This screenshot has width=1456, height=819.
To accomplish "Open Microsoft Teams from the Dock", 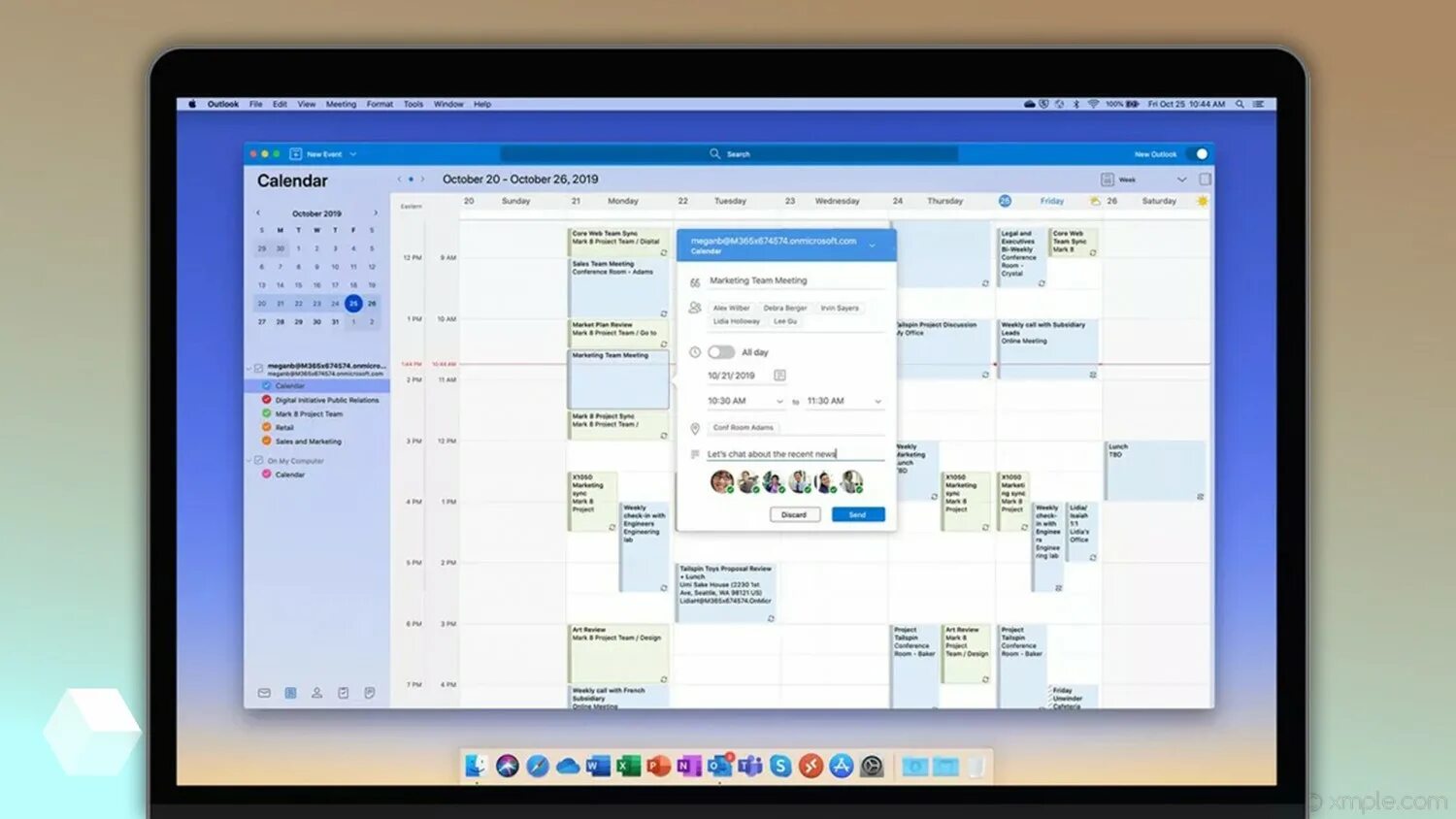I will tap(750, 767).
